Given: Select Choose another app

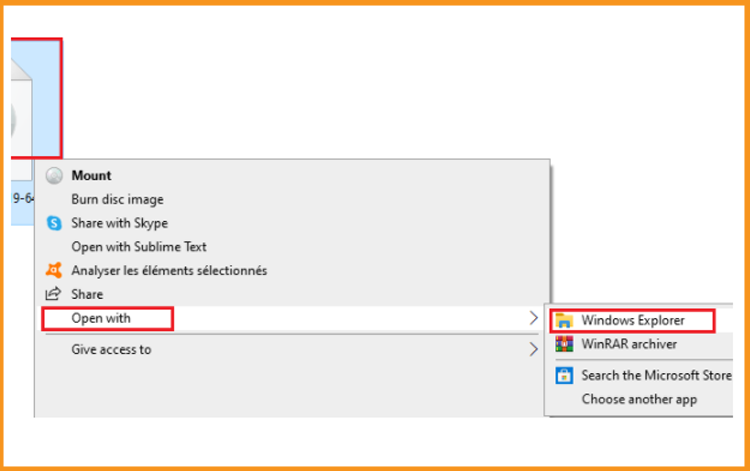Looking at the screenshot, I should point(639,399).
